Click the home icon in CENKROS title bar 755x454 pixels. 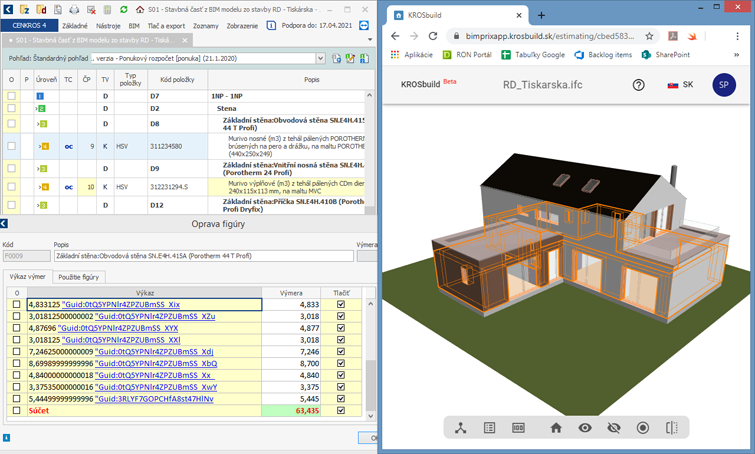[x=140, y=9]
